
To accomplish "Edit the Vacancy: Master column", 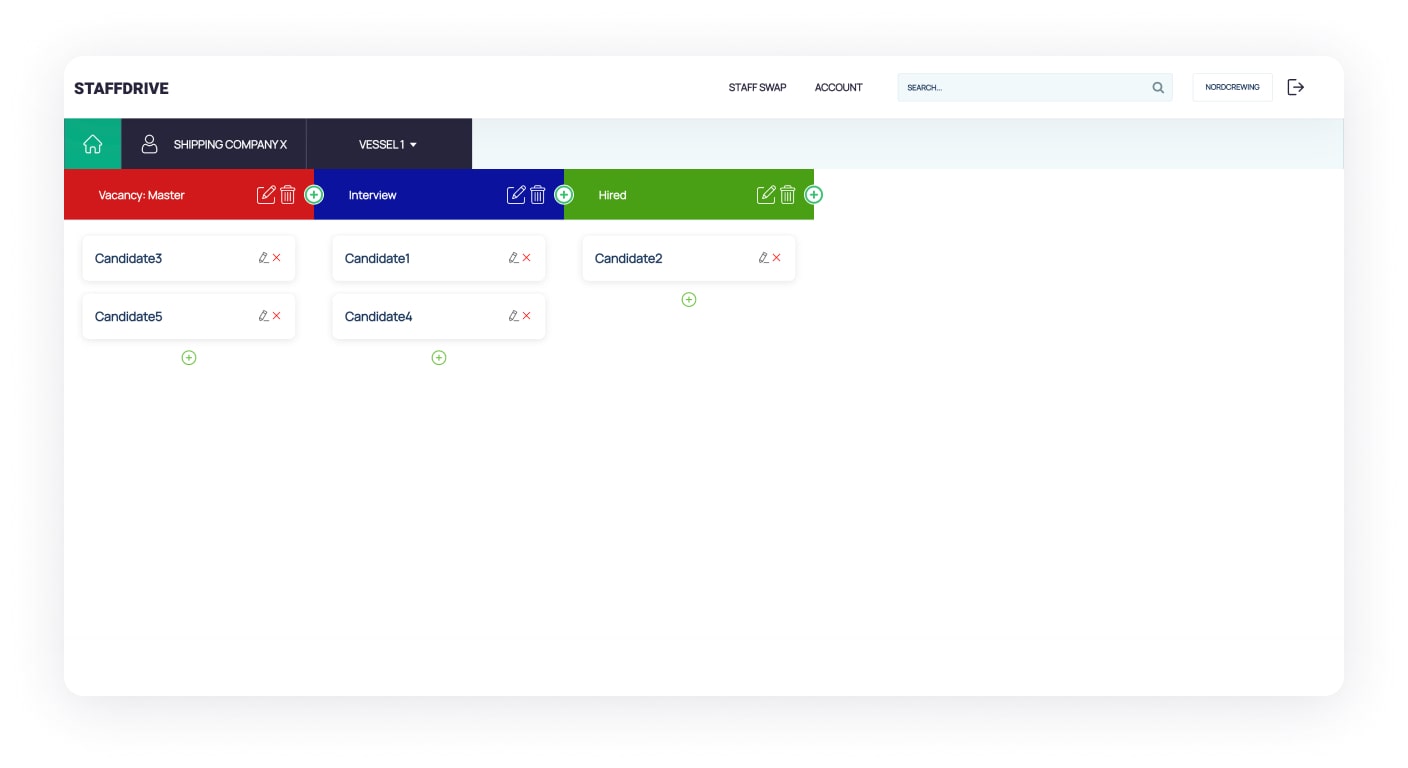I will 266,195.
